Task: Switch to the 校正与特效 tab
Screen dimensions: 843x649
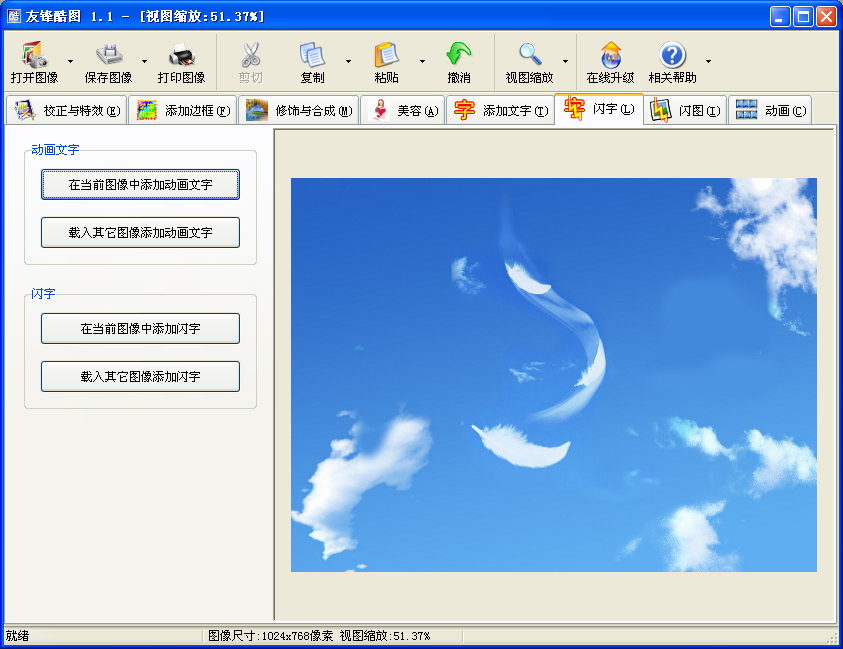Action: (67, 111)
